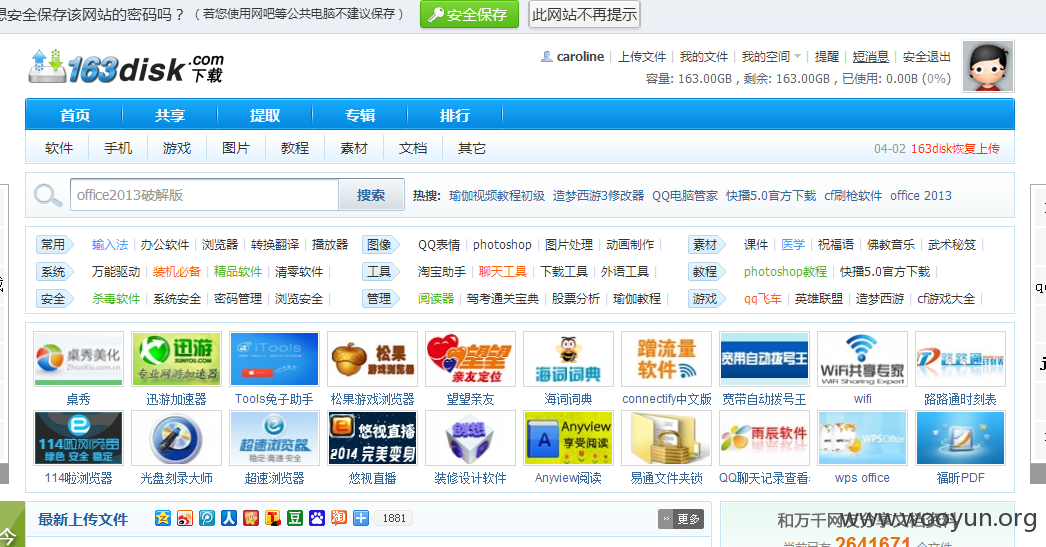
Task: Open 114啦浏览器 icon
Action: tap(78, 438)
